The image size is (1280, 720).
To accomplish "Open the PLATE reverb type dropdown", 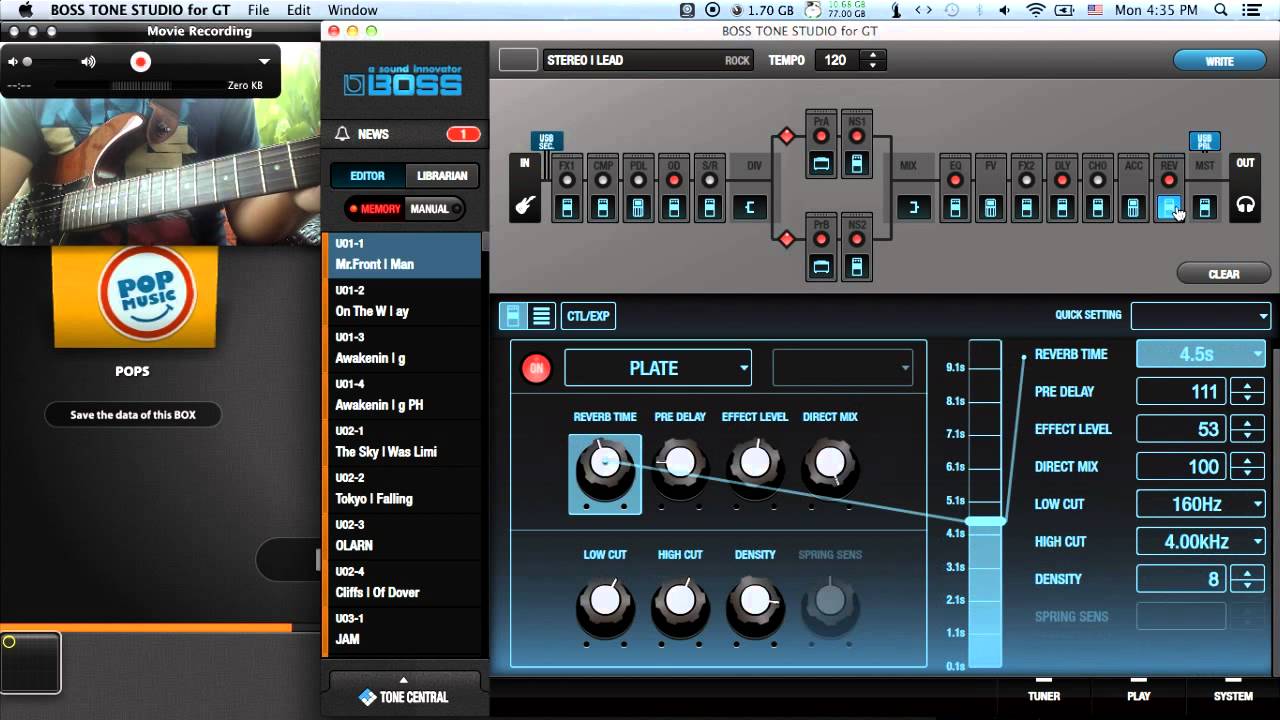I will 658,368.
